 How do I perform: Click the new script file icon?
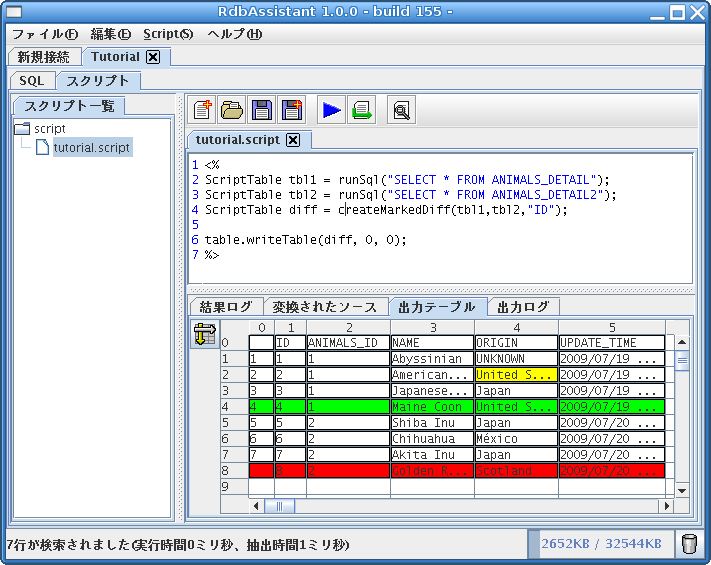[203, 110]
